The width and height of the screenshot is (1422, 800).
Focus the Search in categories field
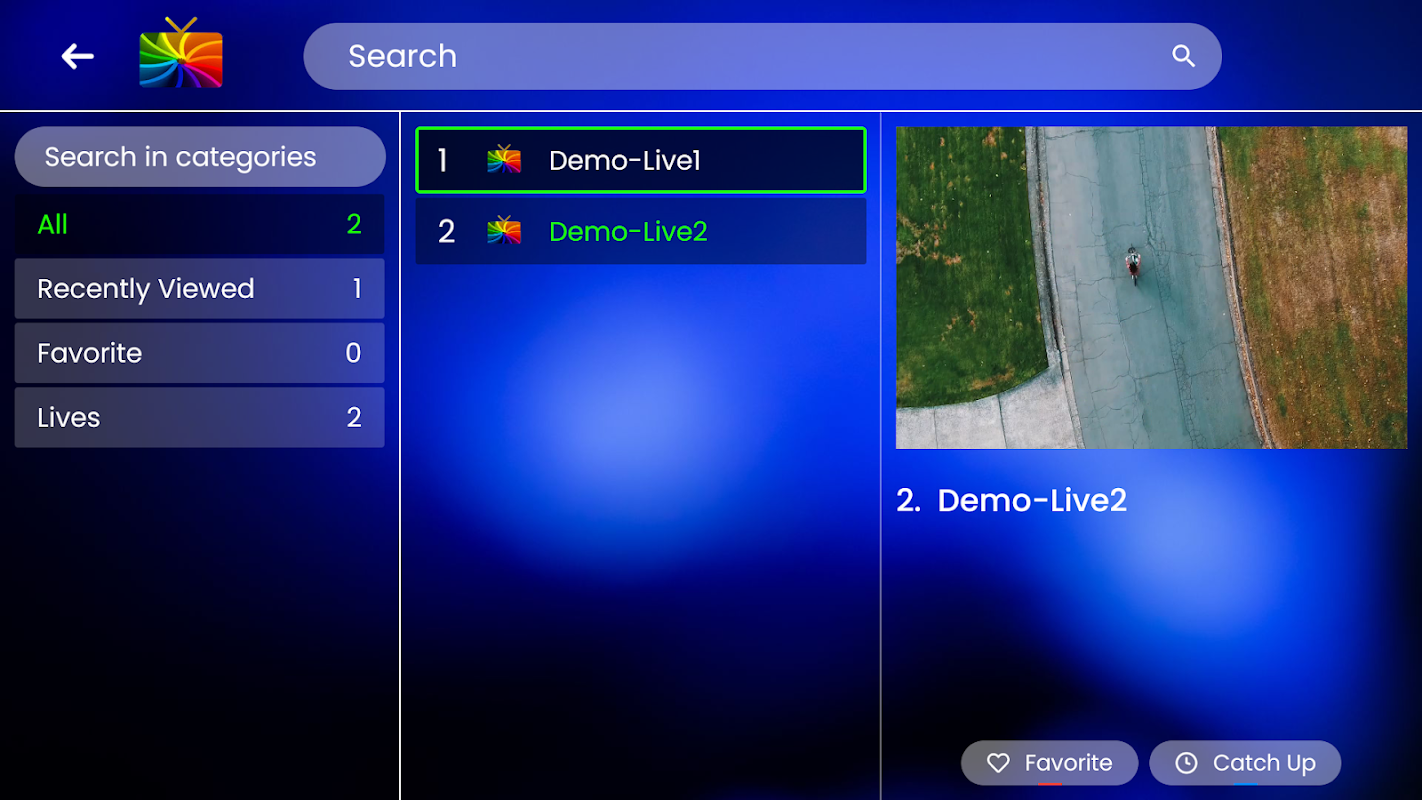[x=200, y=156]
